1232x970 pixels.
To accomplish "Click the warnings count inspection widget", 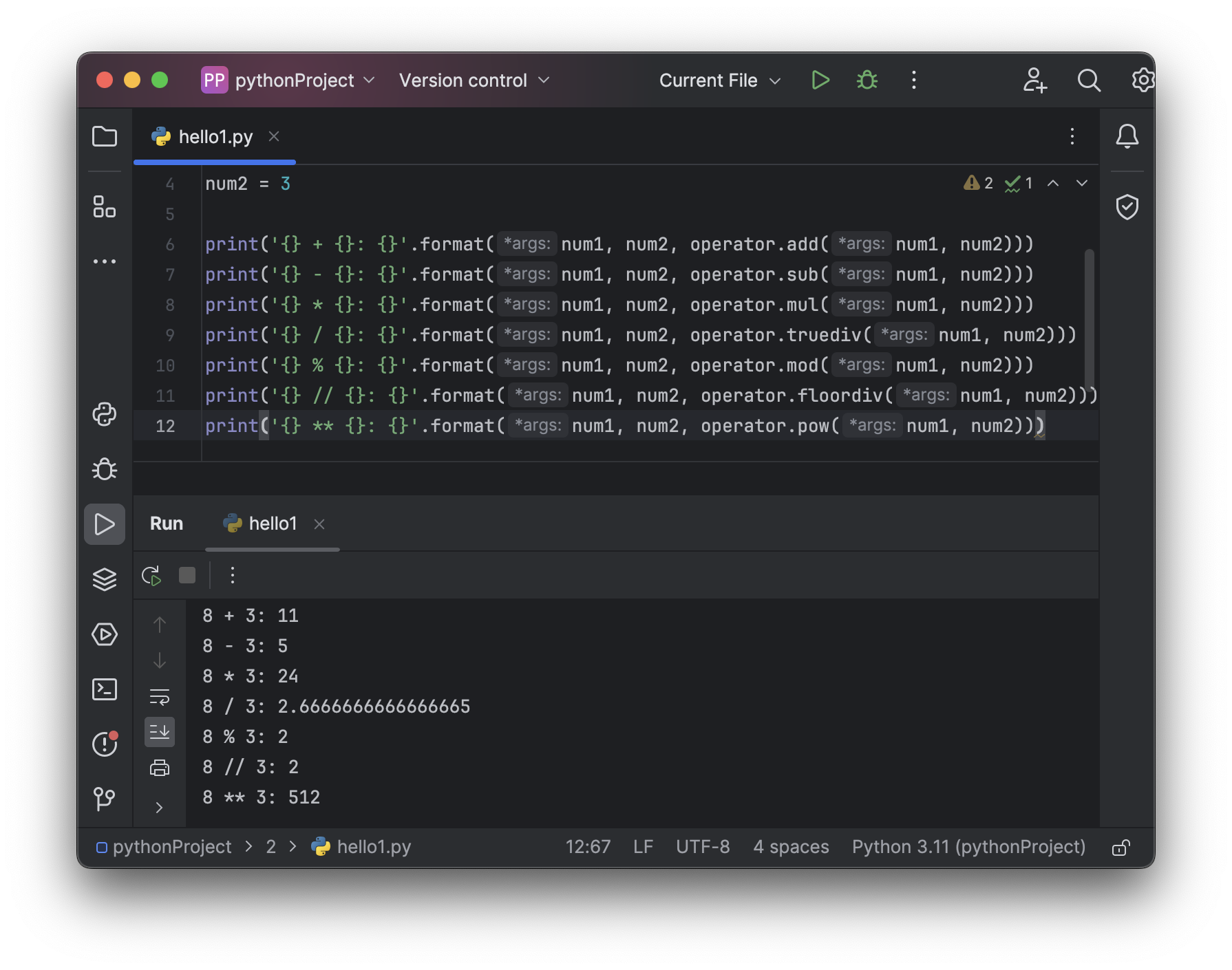I will [978, 183].
